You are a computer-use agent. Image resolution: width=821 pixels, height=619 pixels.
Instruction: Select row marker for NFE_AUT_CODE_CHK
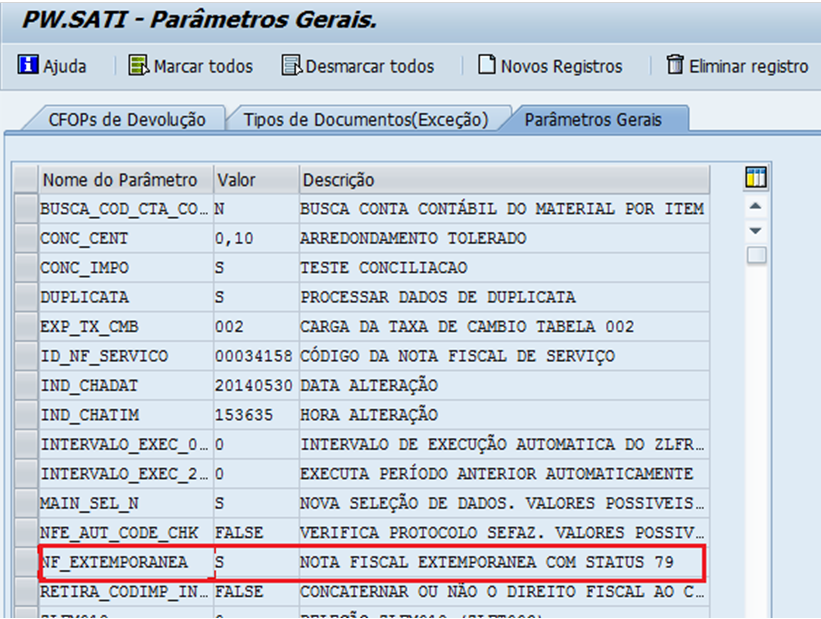point(25,533)
